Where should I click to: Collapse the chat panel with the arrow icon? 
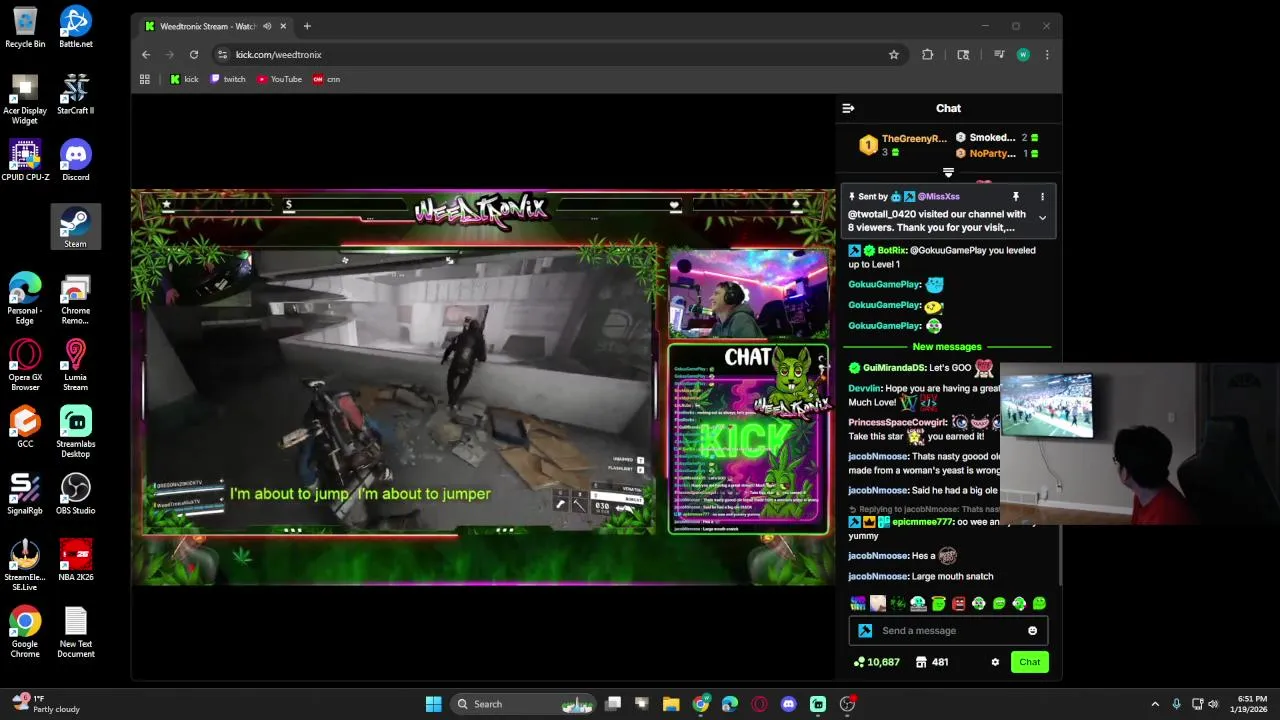point(848,108)
